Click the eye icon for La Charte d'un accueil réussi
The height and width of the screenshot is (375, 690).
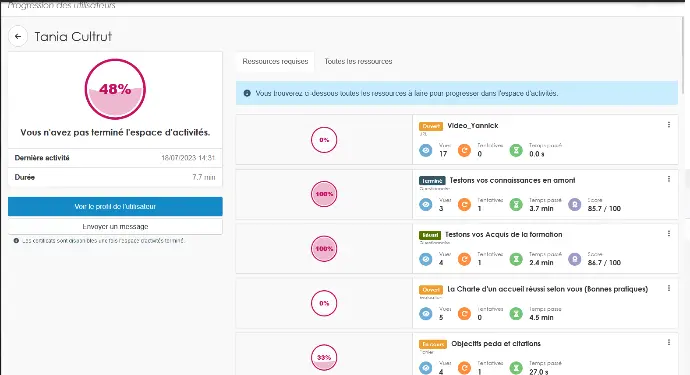426,314
